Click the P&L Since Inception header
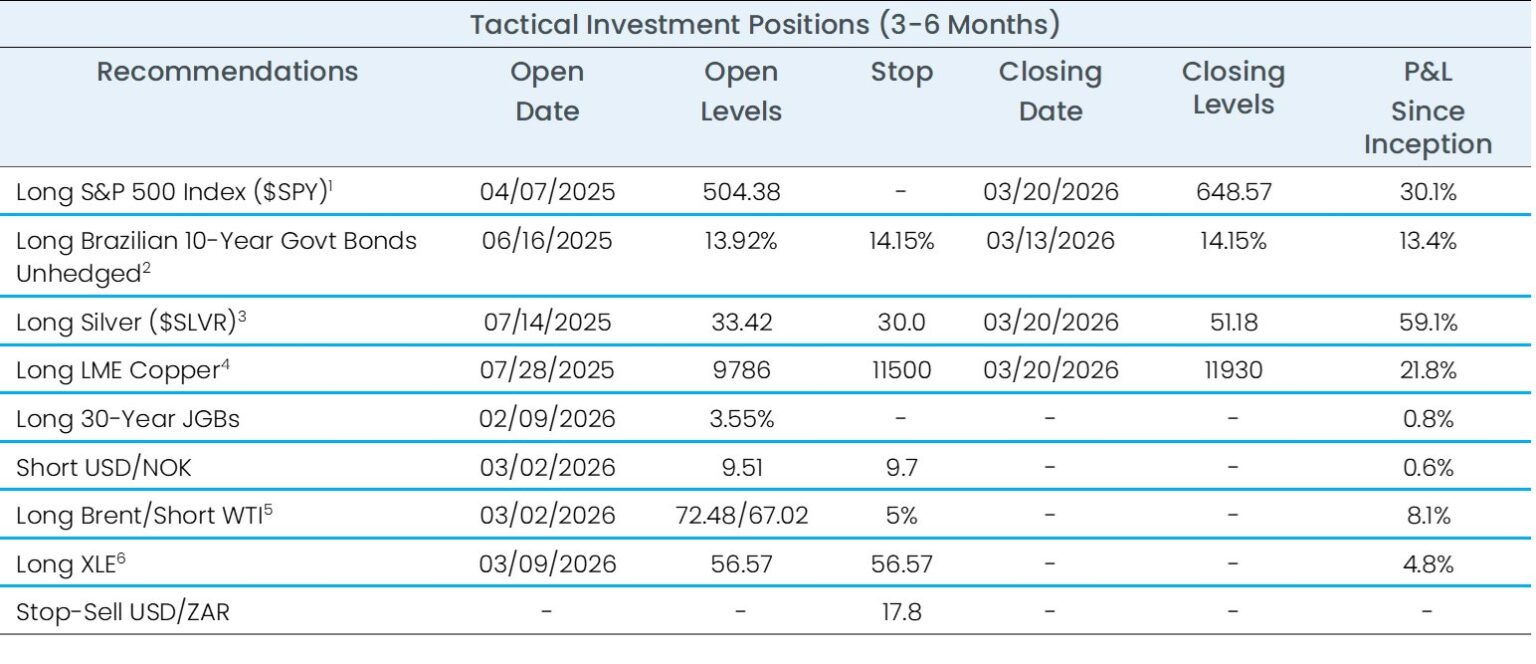This screenshot has width=1536, height=664. (x=1427, y=108)
